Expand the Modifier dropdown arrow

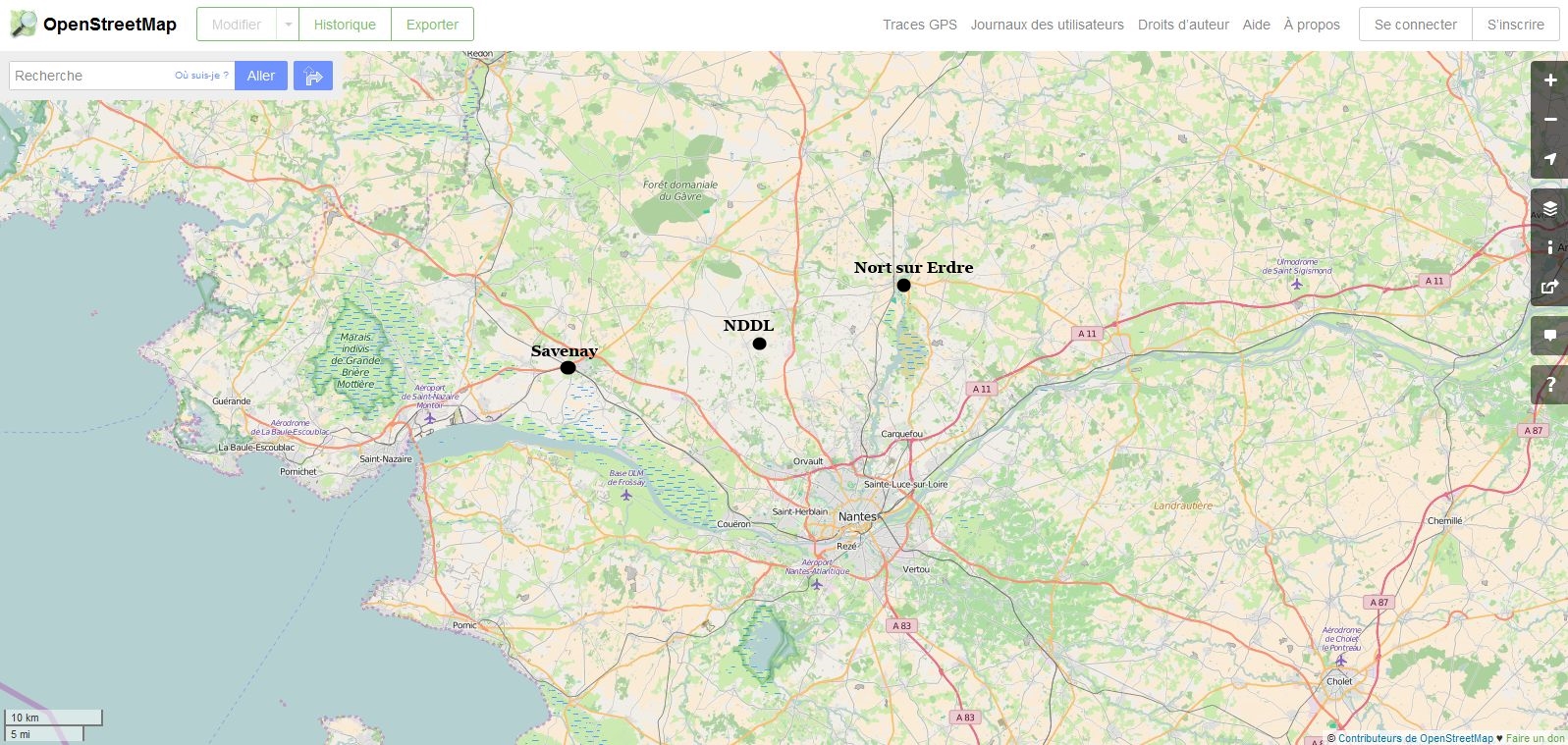click(x=288, y=25)
